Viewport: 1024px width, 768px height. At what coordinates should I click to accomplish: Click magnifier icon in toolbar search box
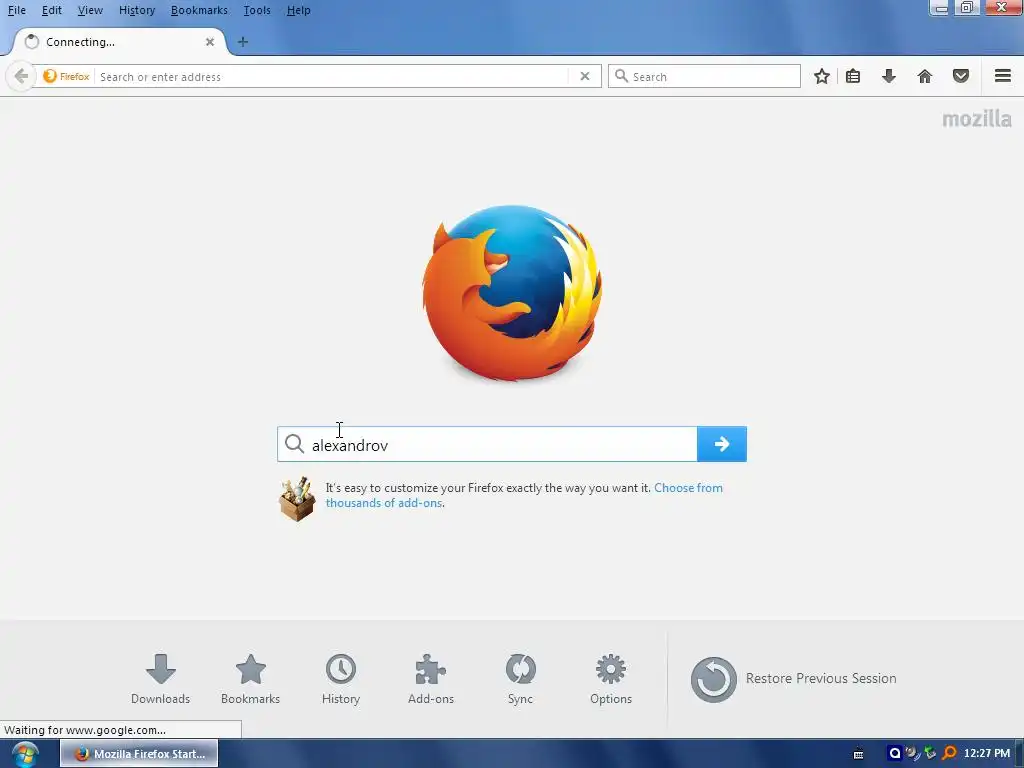[x=622, y=76]
